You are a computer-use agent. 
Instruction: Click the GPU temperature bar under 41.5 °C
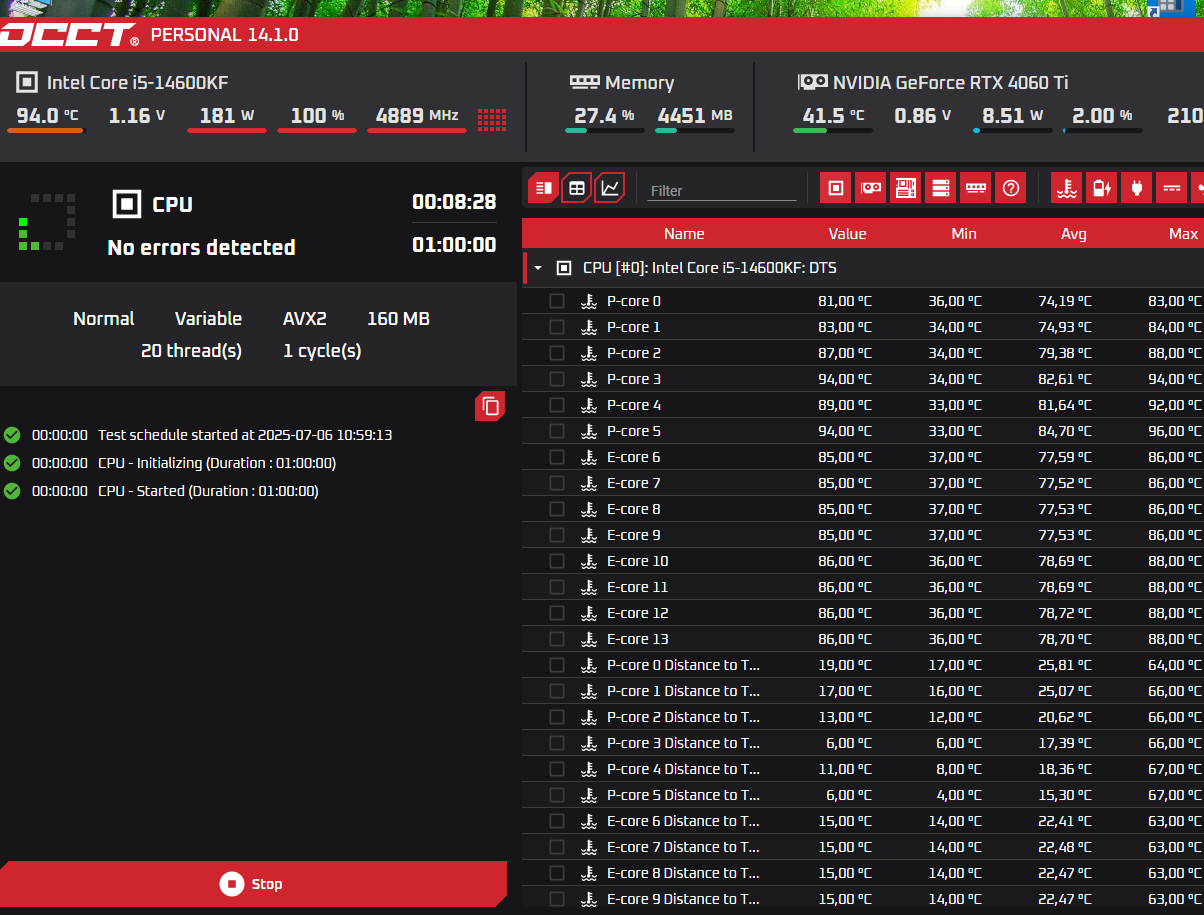[x=832, y=130]
